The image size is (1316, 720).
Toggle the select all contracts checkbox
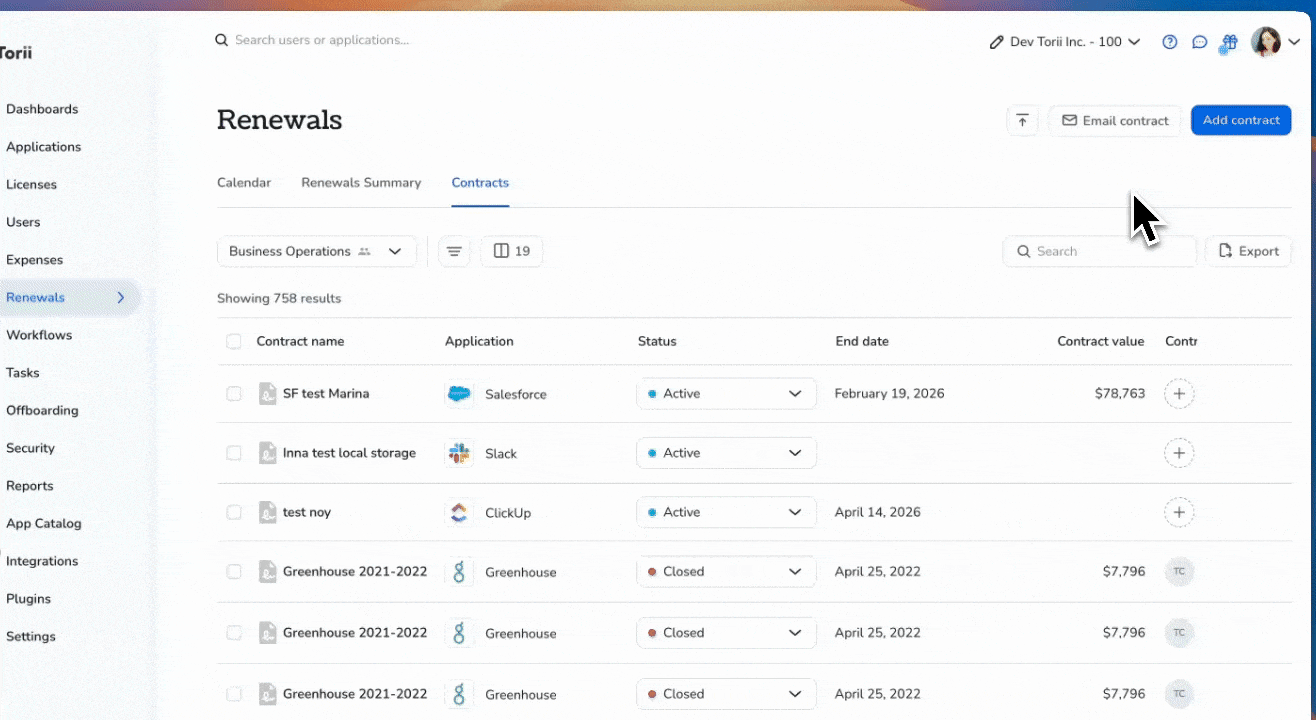coord(234,341)
